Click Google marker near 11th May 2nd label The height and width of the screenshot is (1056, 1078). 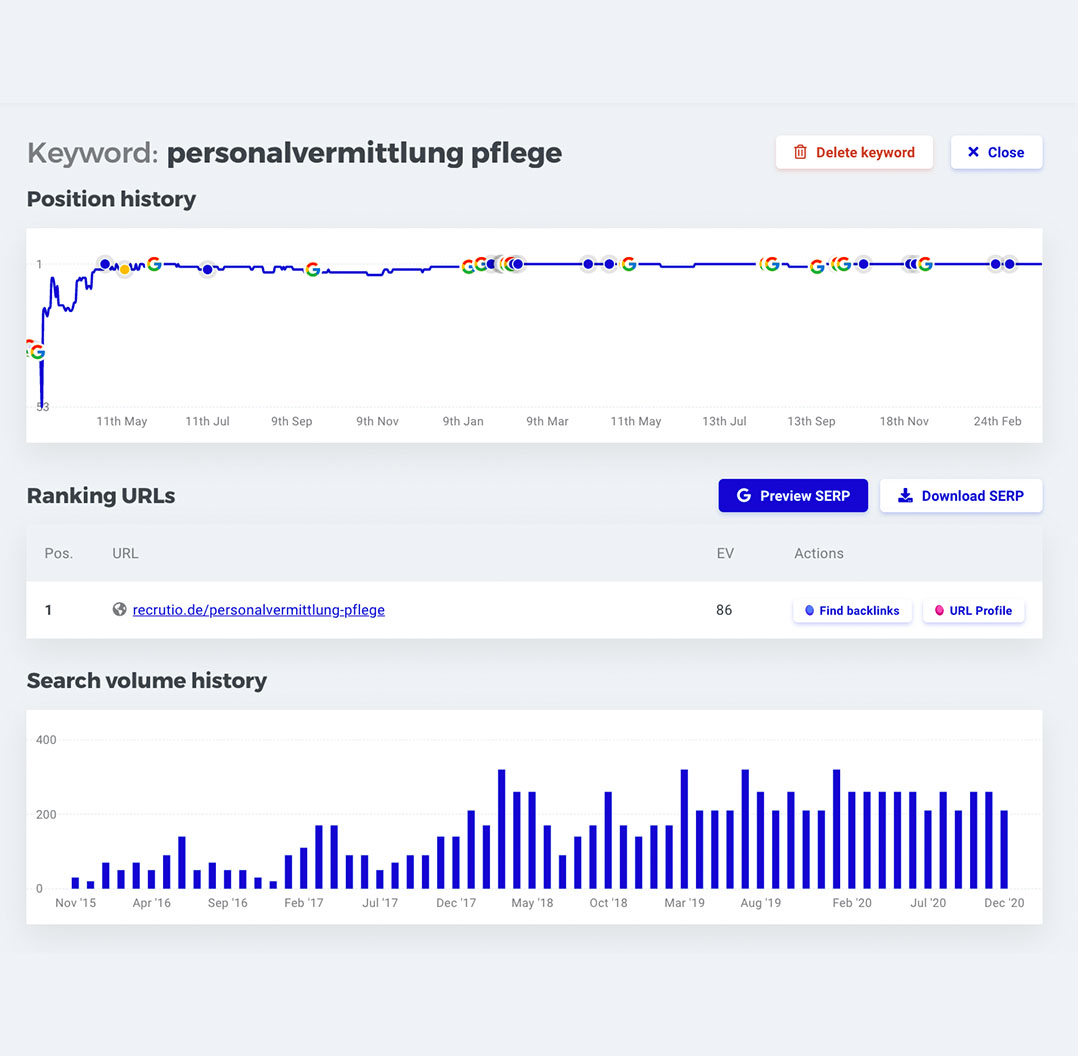click(x=628, y=264)
